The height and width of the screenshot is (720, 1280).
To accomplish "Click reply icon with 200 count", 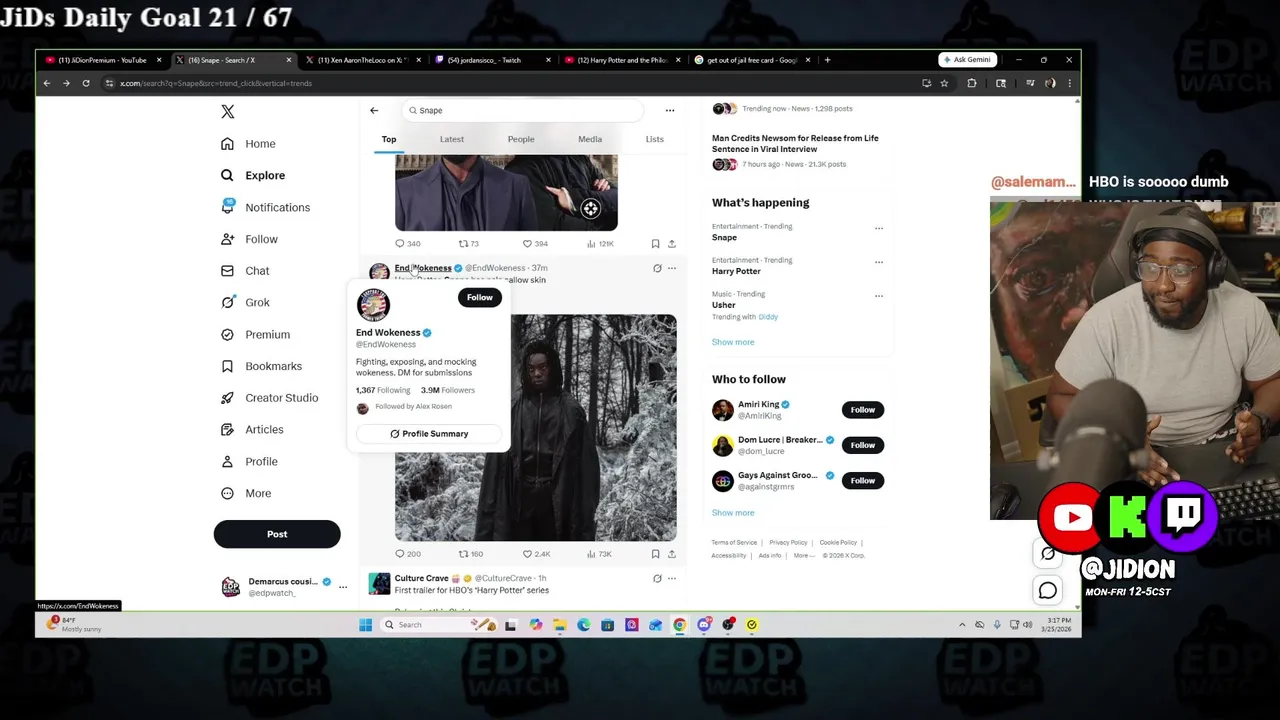I will coord(400,553).
